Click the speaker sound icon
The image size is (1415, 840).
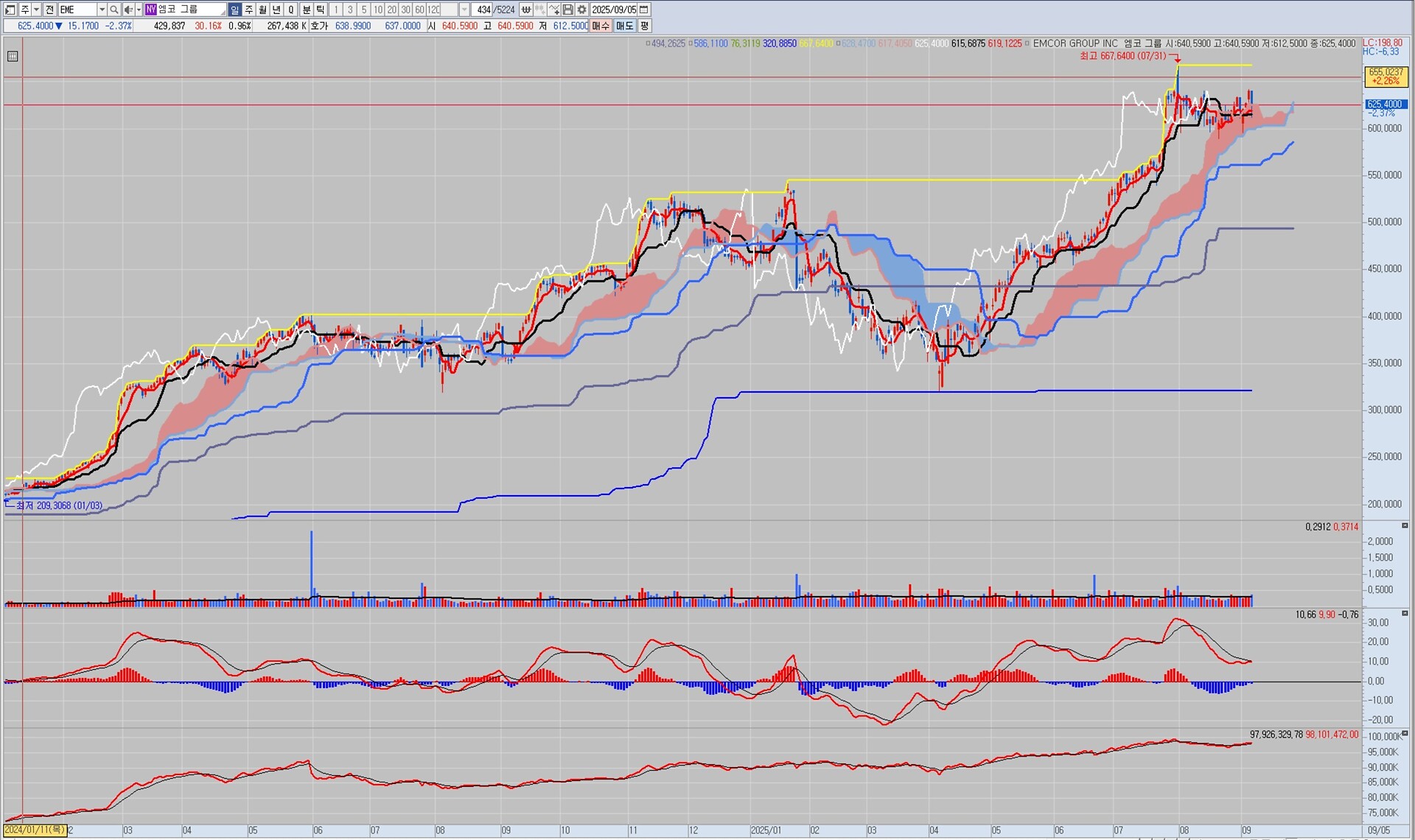point(128,10)
